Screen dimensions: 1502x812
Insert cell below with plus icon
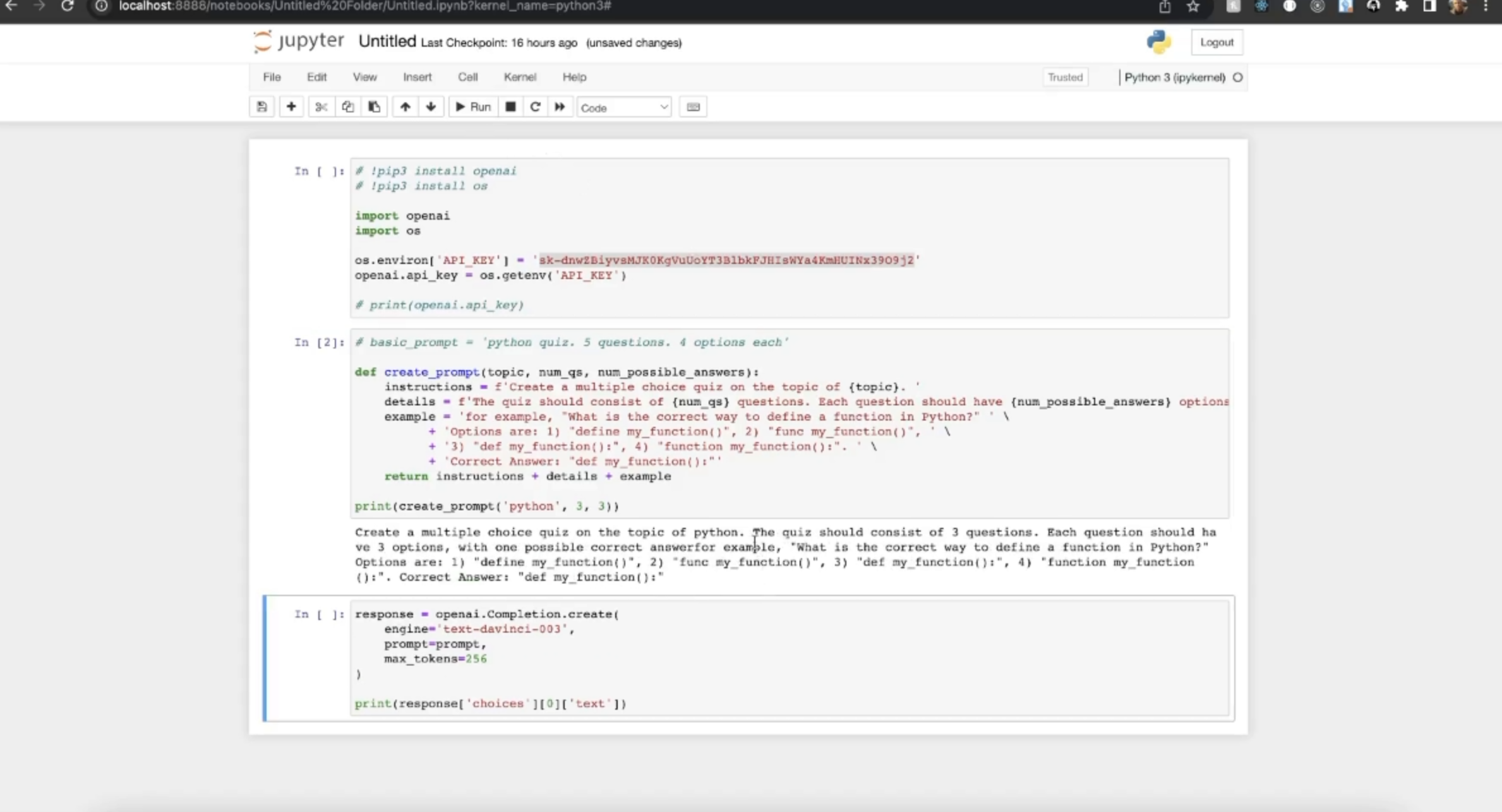[291, 107]
